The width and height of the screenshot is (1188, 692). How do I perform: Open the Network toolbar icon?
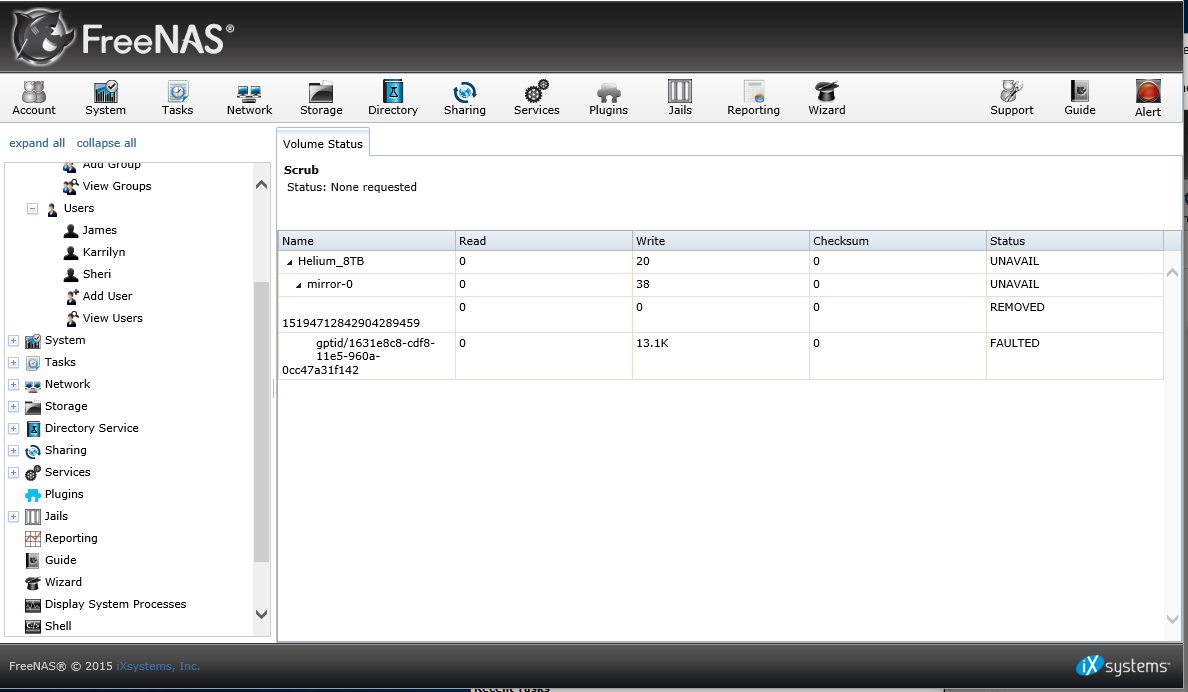pyautogui.click(x=249, y=98)
